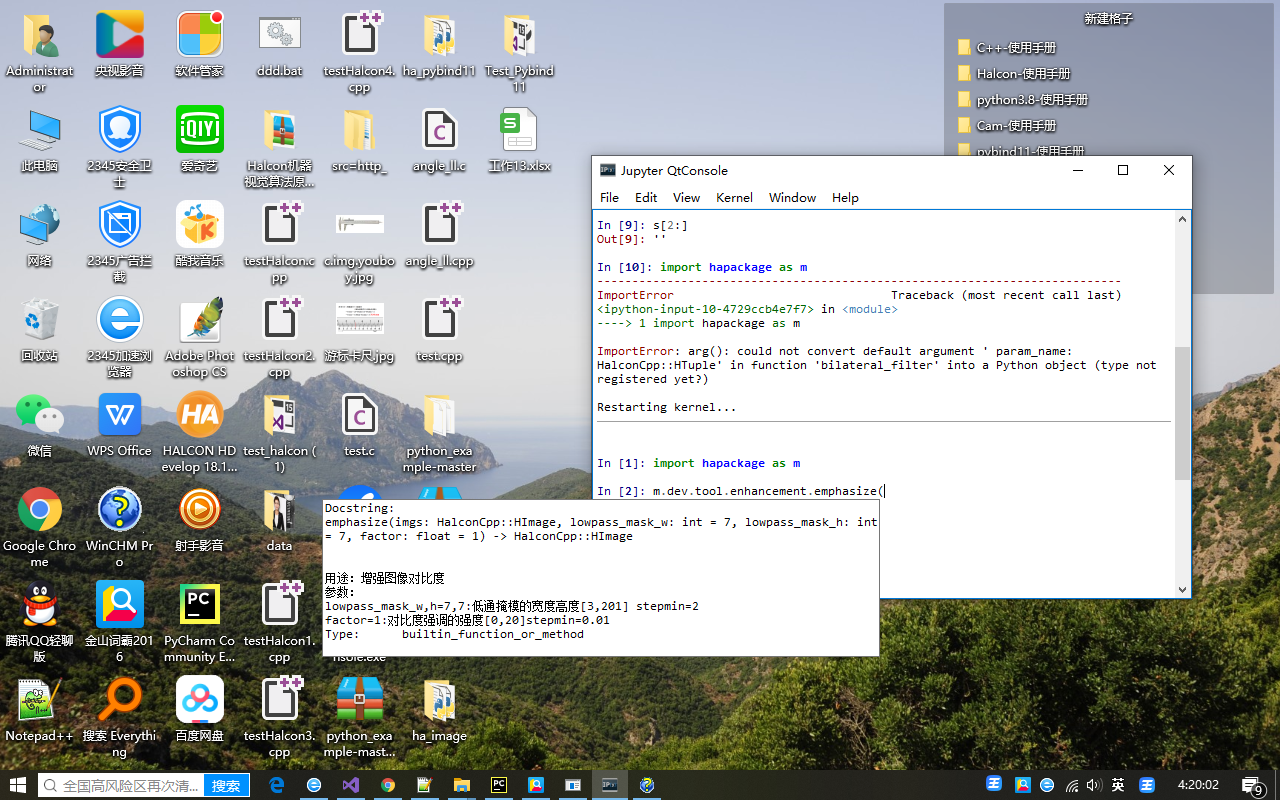Launch Google Chrome from the taskbar
Screen dimensions: 1280x800
click(388, 785)
